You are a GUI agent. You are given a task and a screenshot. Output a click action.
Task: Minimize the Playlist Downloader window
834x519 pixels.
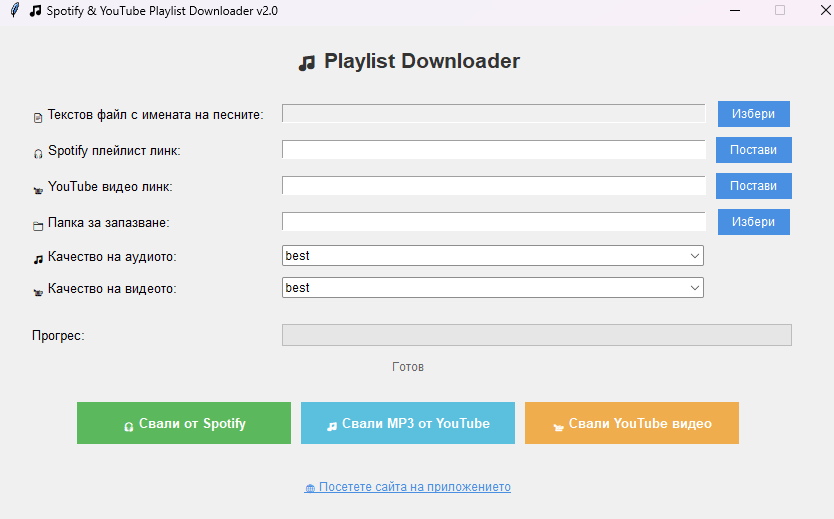pos(735,10)
